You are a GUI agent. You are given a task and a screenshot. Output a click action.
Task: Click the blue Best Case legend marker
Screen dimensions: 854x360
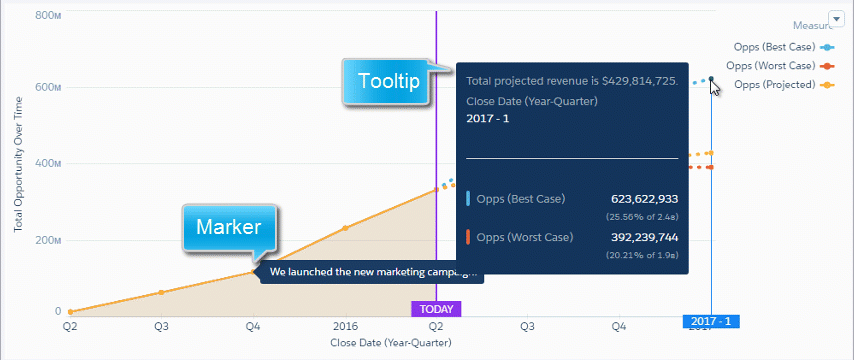tap(827, 47)
